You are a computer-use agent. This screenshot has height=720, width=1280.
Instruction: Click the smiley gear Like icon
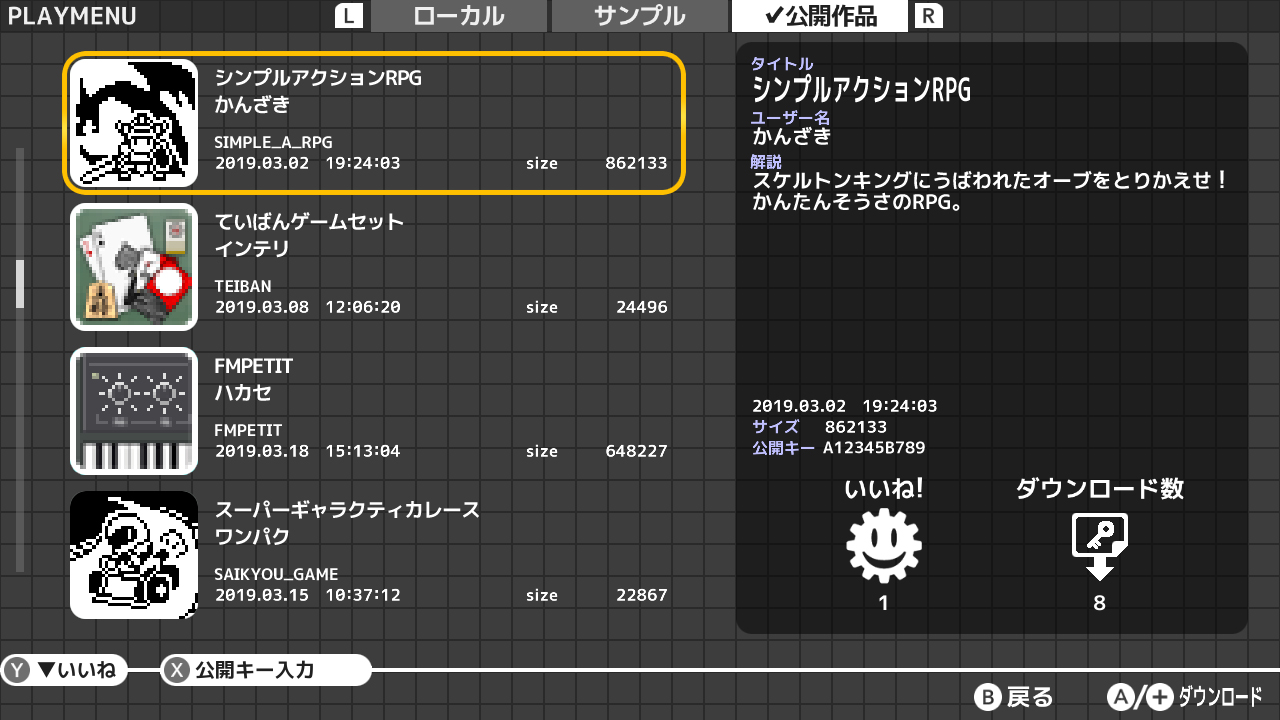883,546
